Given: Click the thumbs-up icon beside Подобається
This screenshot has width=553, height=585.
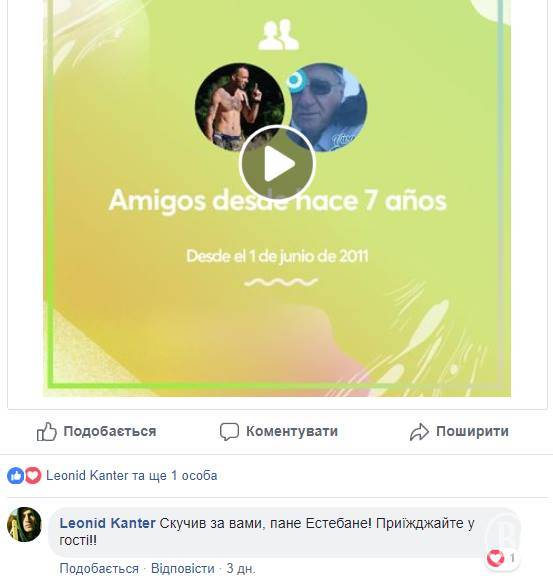Looking at the screenshot, I should pos(47,432).
